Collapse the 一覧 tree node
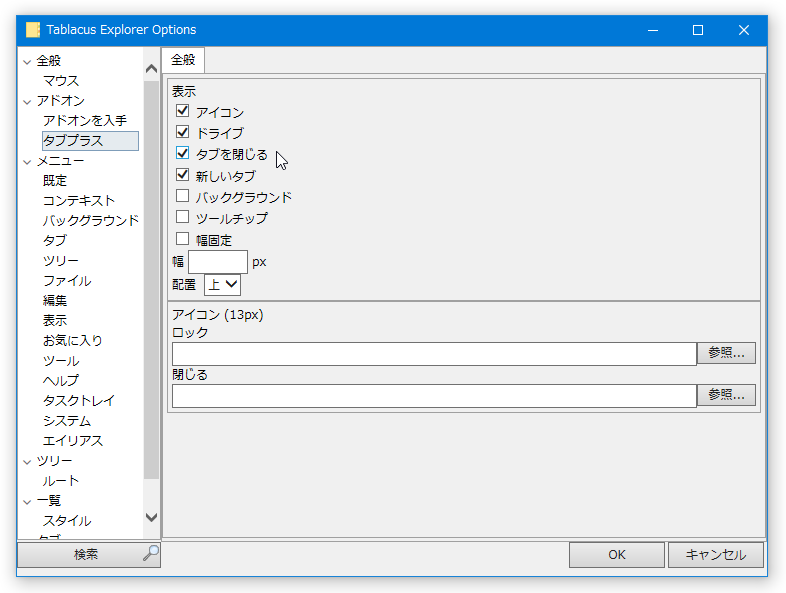The height and width of the screenshot is (593, 786). tap(27, 502)
